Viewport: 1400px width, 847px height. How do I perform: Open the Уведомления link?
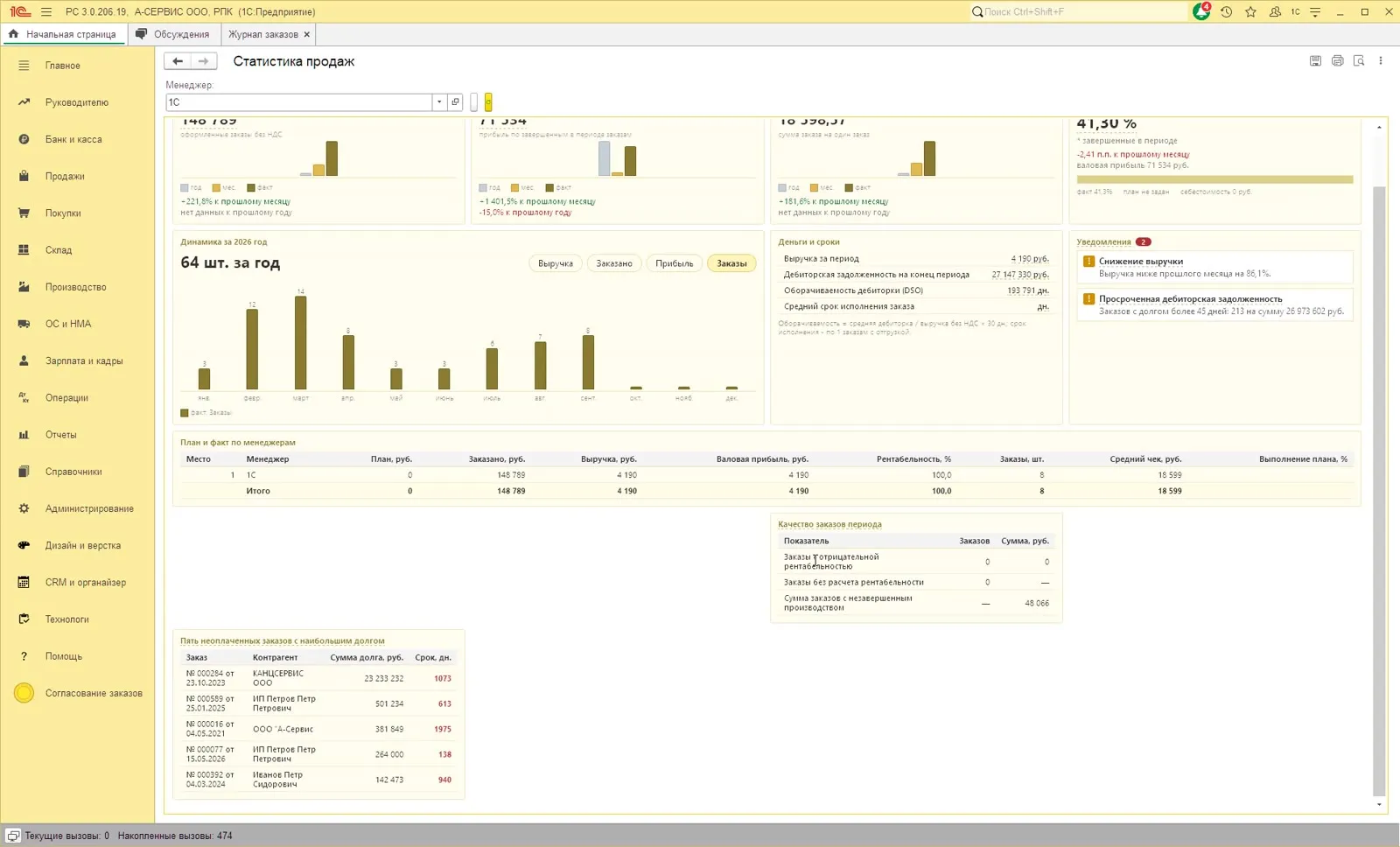[1103, 242]
